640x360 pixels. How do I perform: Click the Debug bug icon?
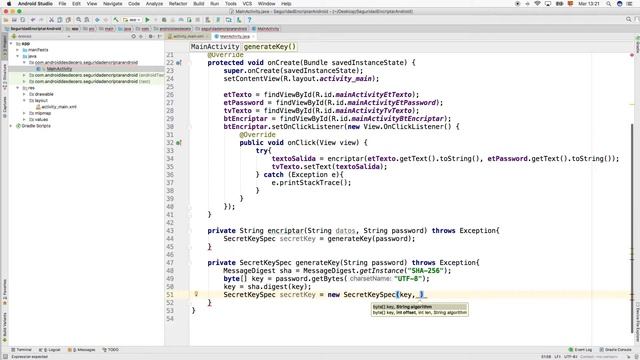pos(164,20)
